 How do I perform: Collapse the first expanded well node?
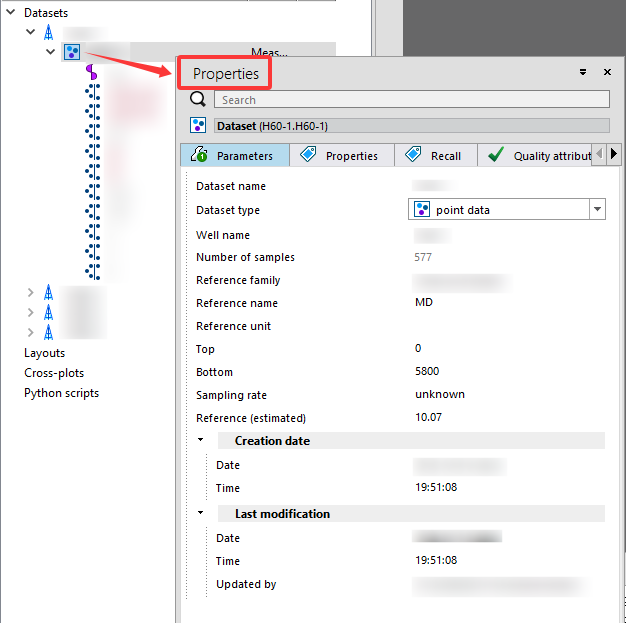tap(30, 32)
